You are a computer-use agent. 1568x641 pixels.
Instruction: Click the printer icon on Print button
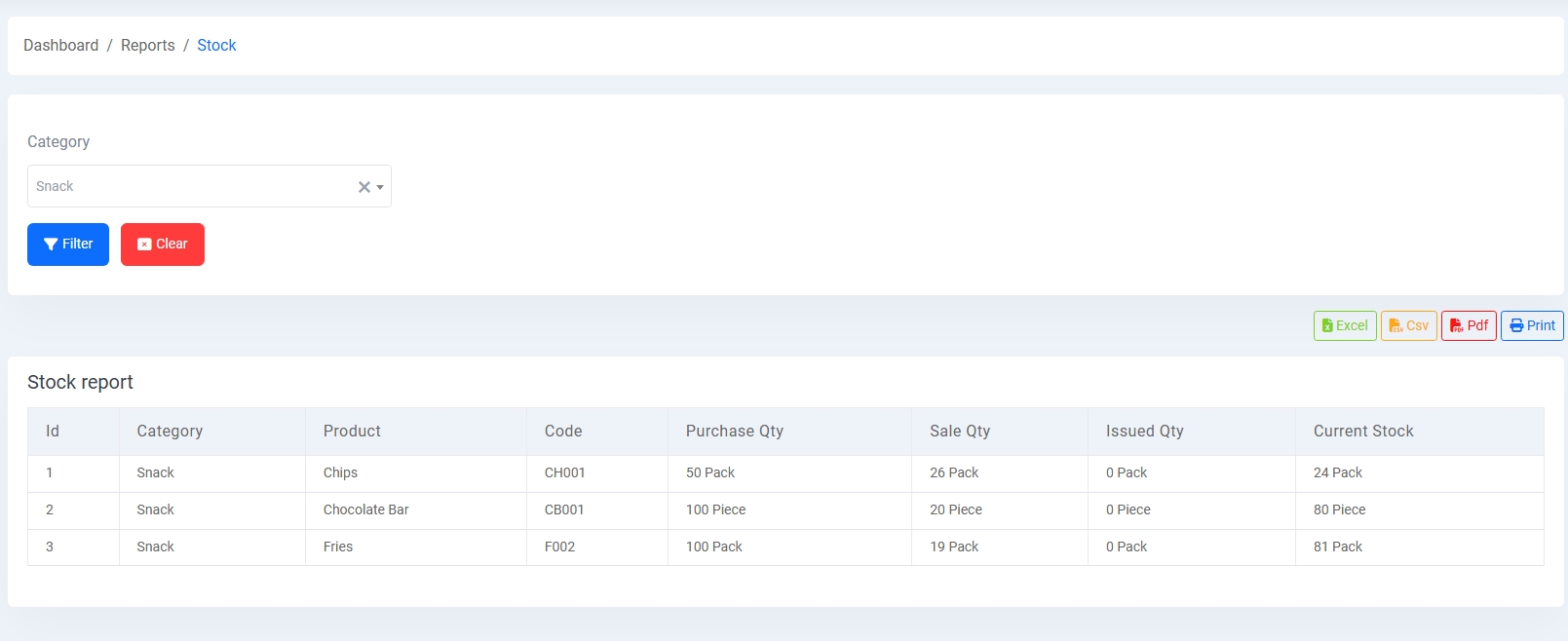click(1516, 326)
